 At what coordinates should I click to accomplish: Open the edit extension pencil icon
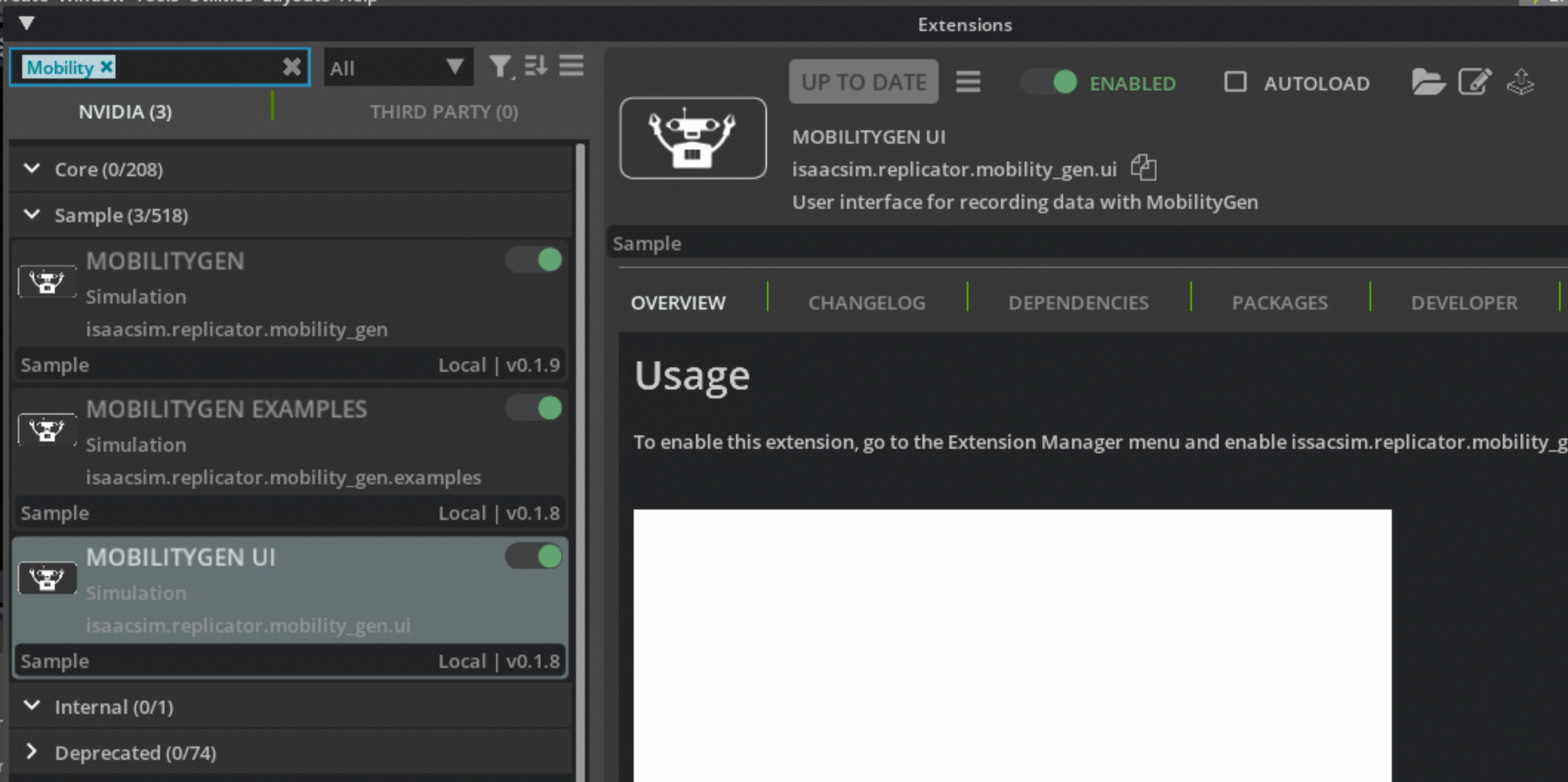tap(1475, 81)
